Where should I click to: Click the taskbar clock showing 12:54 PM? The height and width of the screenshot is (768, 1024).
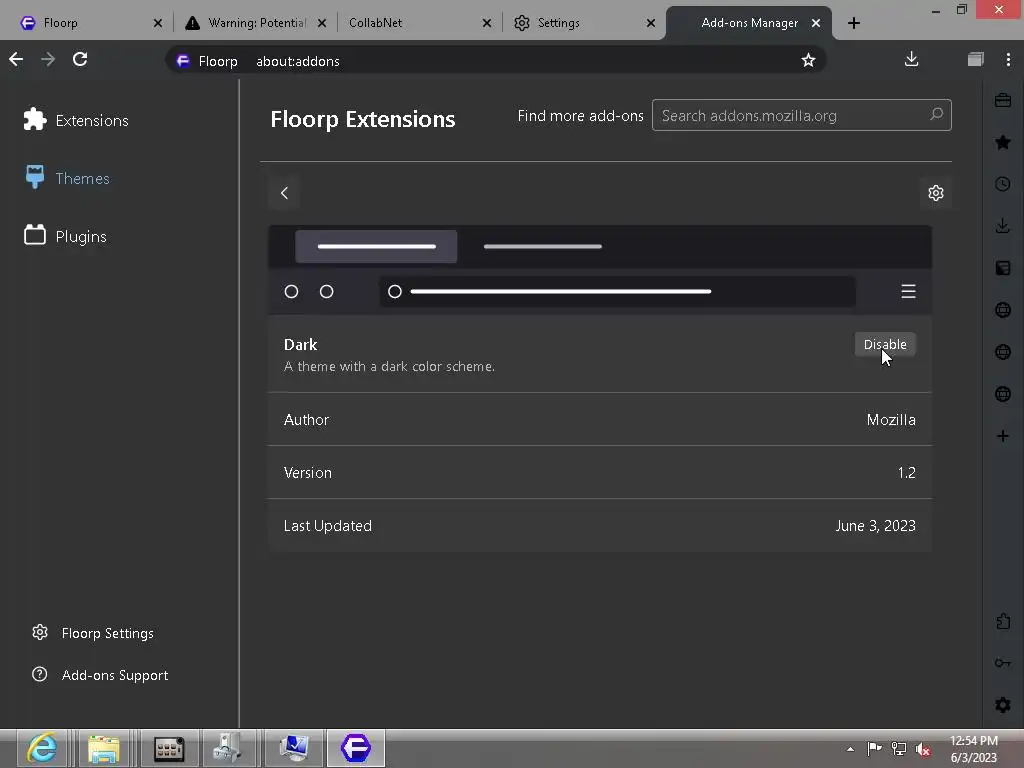974,749
